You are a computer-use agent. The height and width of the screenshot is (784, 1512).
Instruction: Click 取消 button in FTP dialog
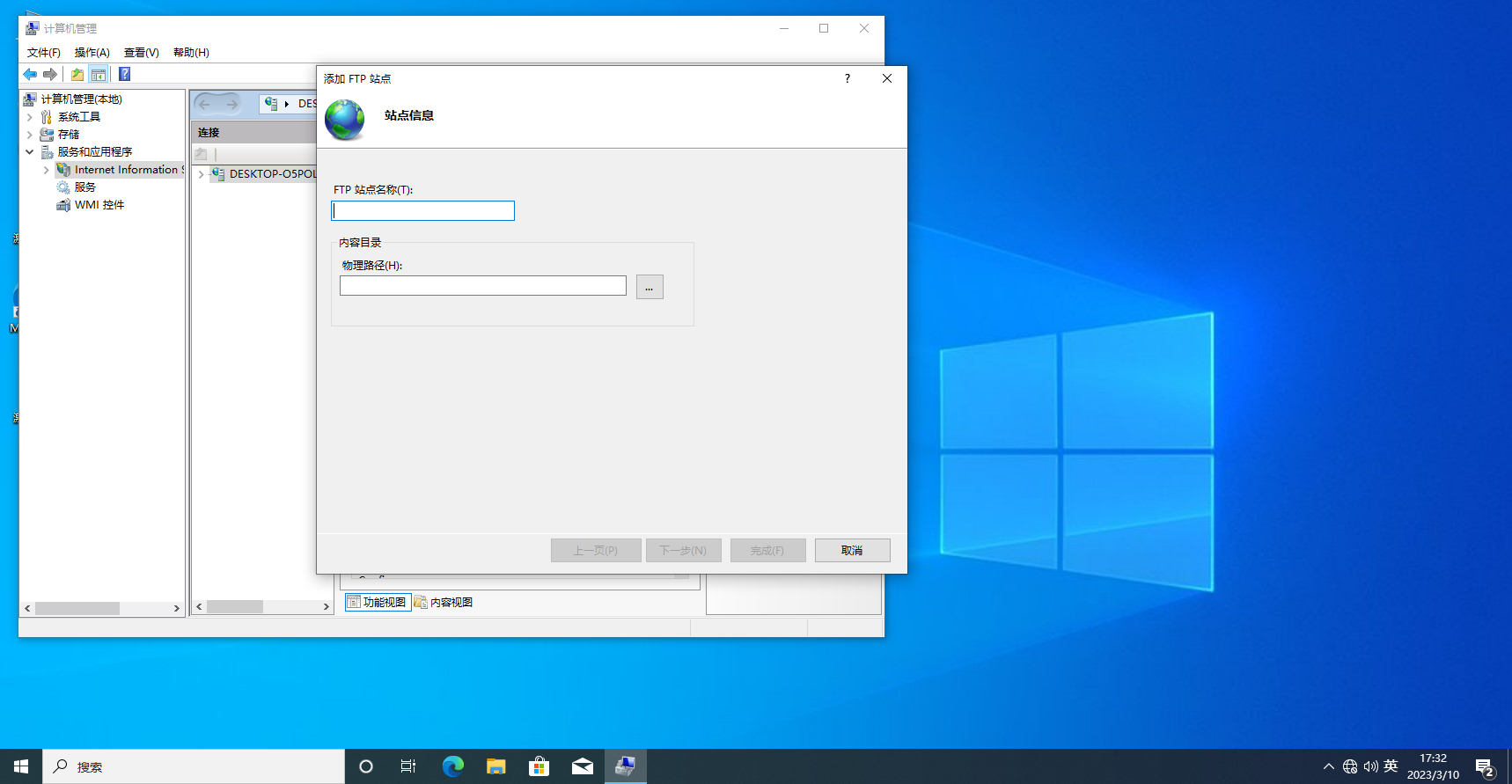(x=852, y=550)
